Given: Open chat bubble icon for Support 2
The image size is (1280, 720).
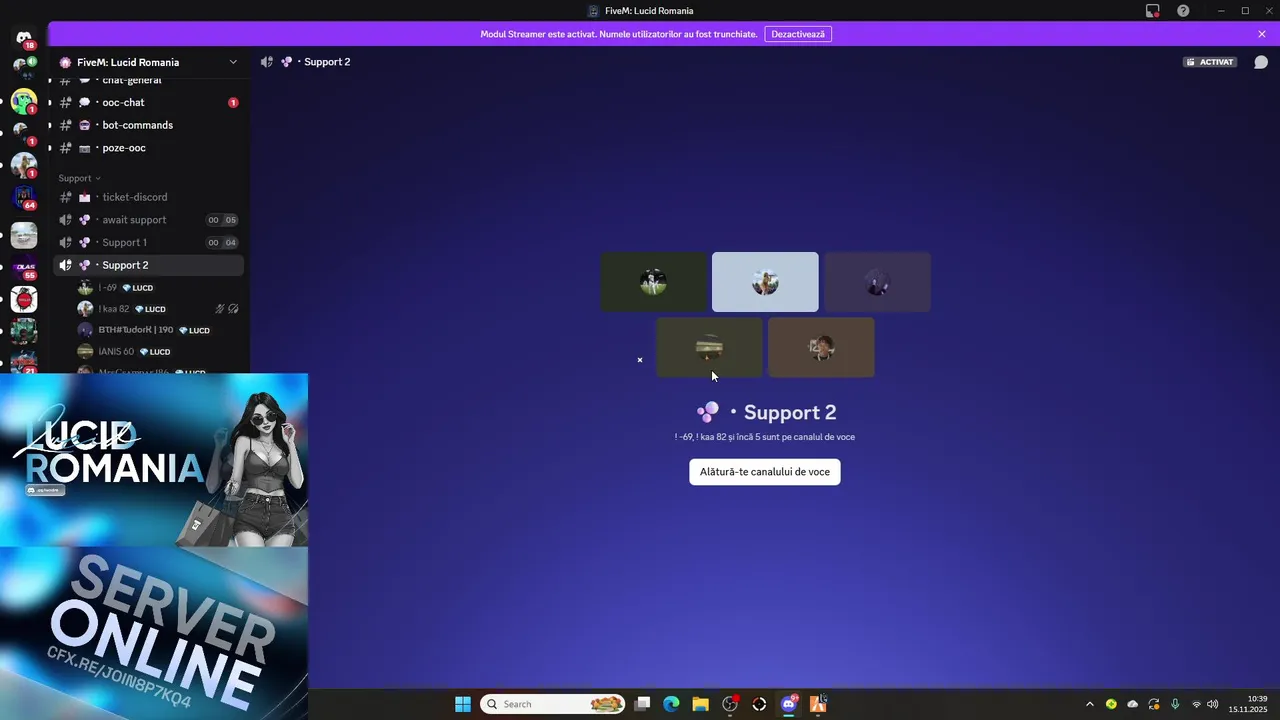Looking at the screenshot, I should [1261, 62].
